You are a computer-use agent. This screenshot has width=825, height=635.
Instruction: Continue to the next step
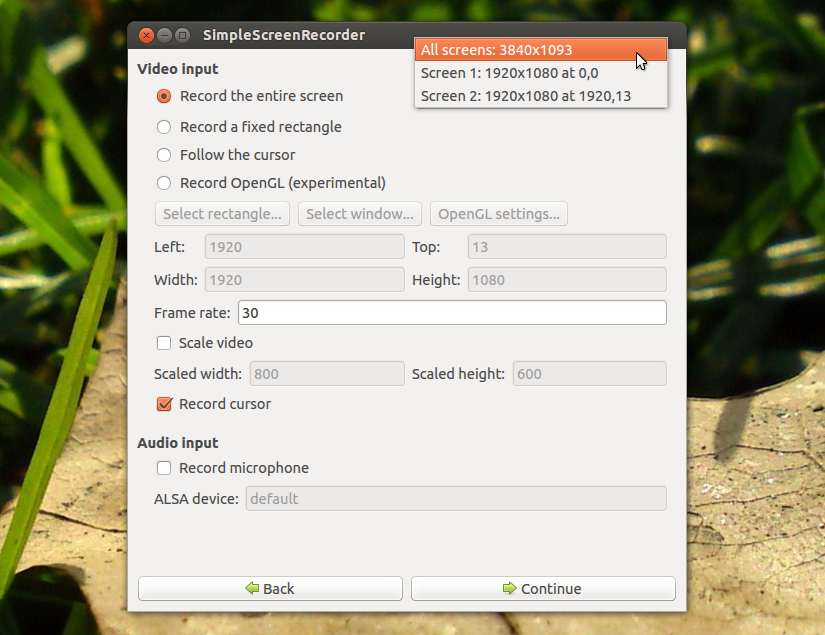click(x=543, y=588)
